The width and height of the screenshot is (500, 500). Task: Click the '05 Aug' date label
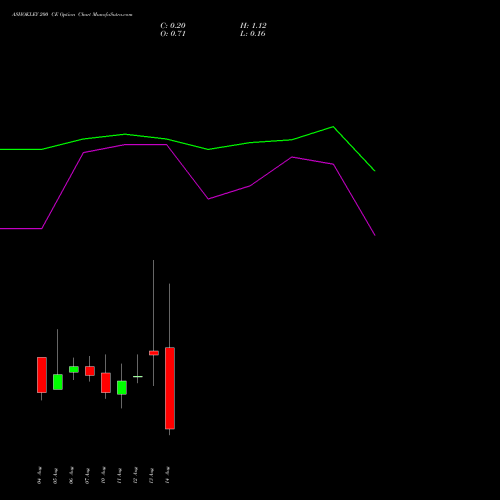[x=55, y=475]
